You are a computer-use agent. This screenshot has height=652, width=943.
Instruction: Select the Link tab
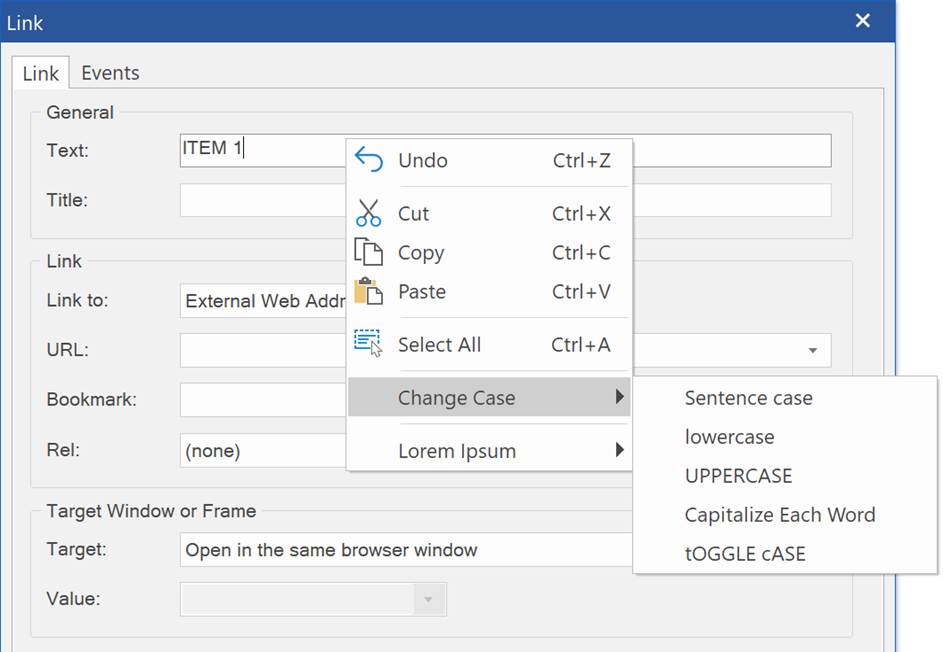click(41, 74)
